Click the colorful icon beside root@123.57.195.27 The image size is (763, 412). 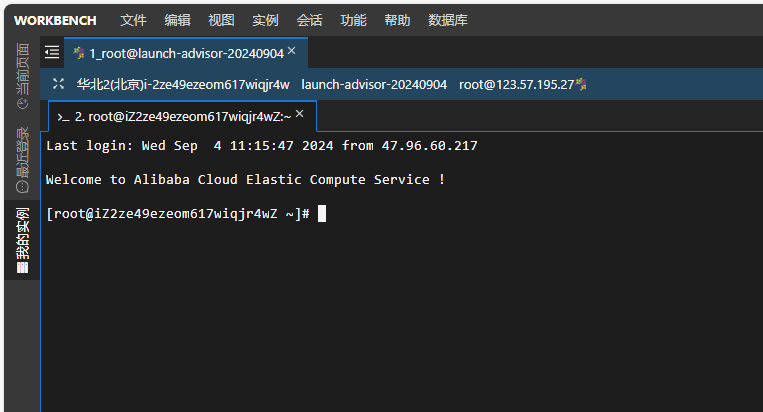click(x=581, y=84)
